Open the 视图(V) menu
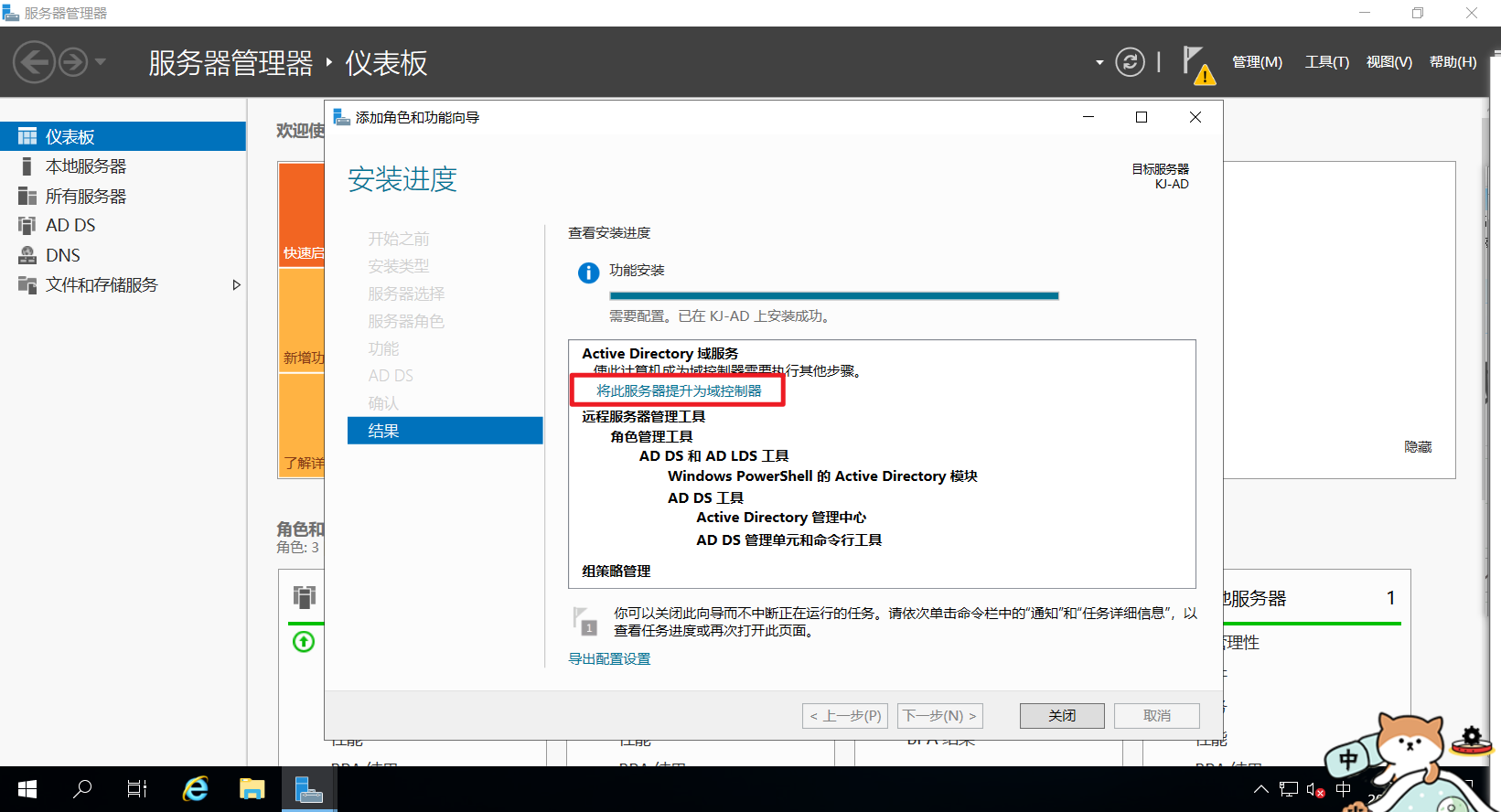The image size is (1501, 812). coord(1388,62)
